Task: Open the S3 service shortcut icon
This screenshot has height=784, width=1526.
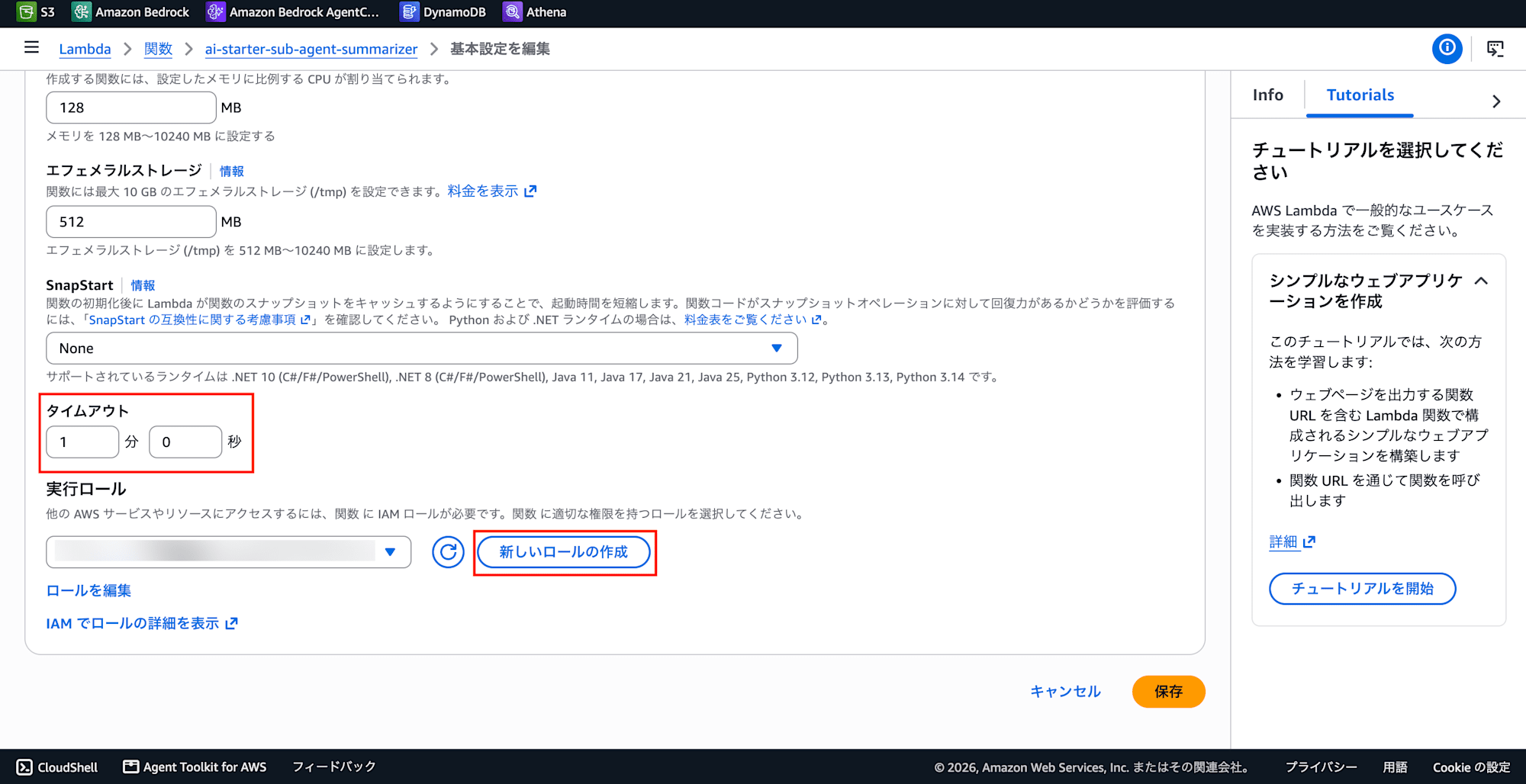Action: (26, 11)
